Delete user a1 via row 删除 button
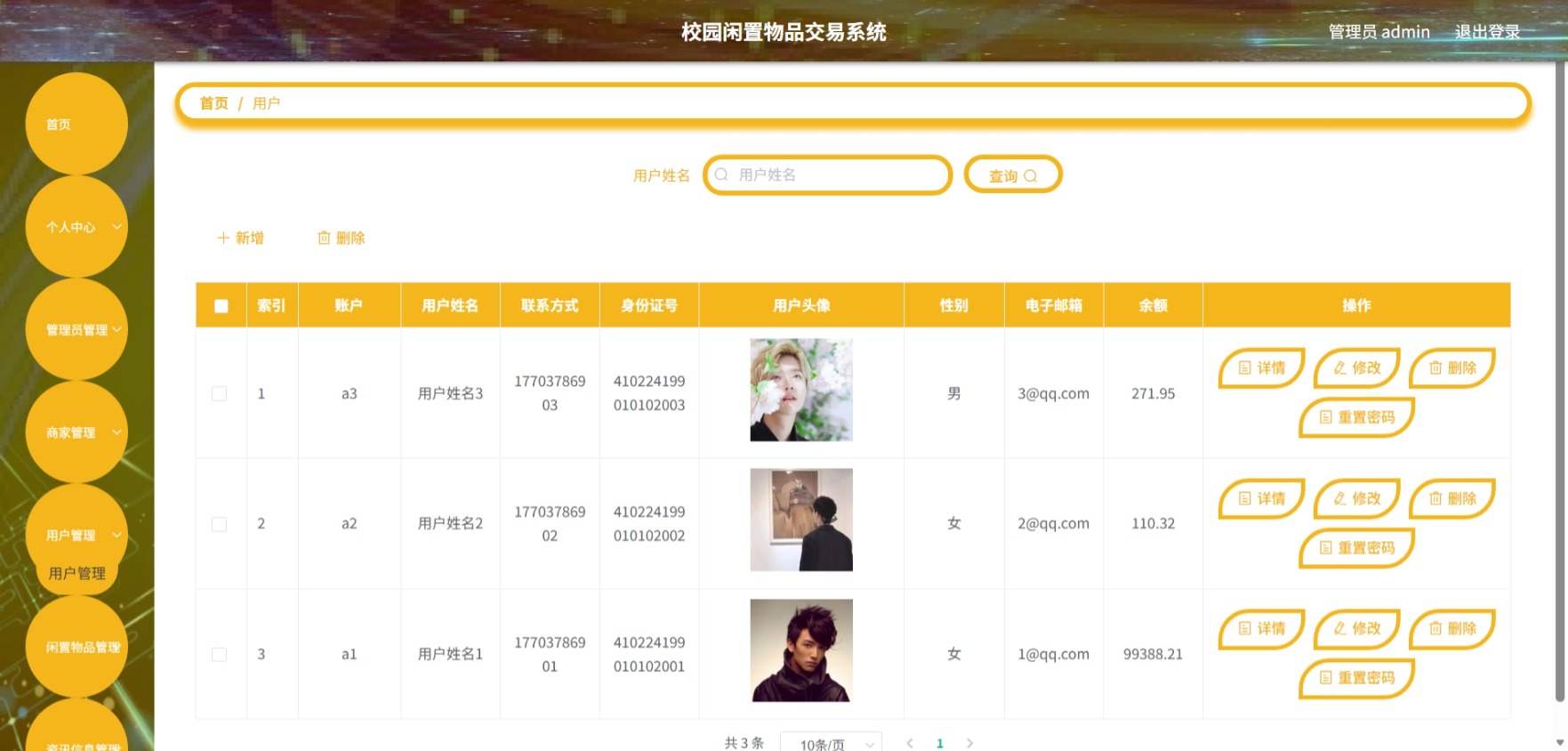Image resolution: width=1568 pixels, height=751 pixels. pyautogui.click(x=1452, y=628)
